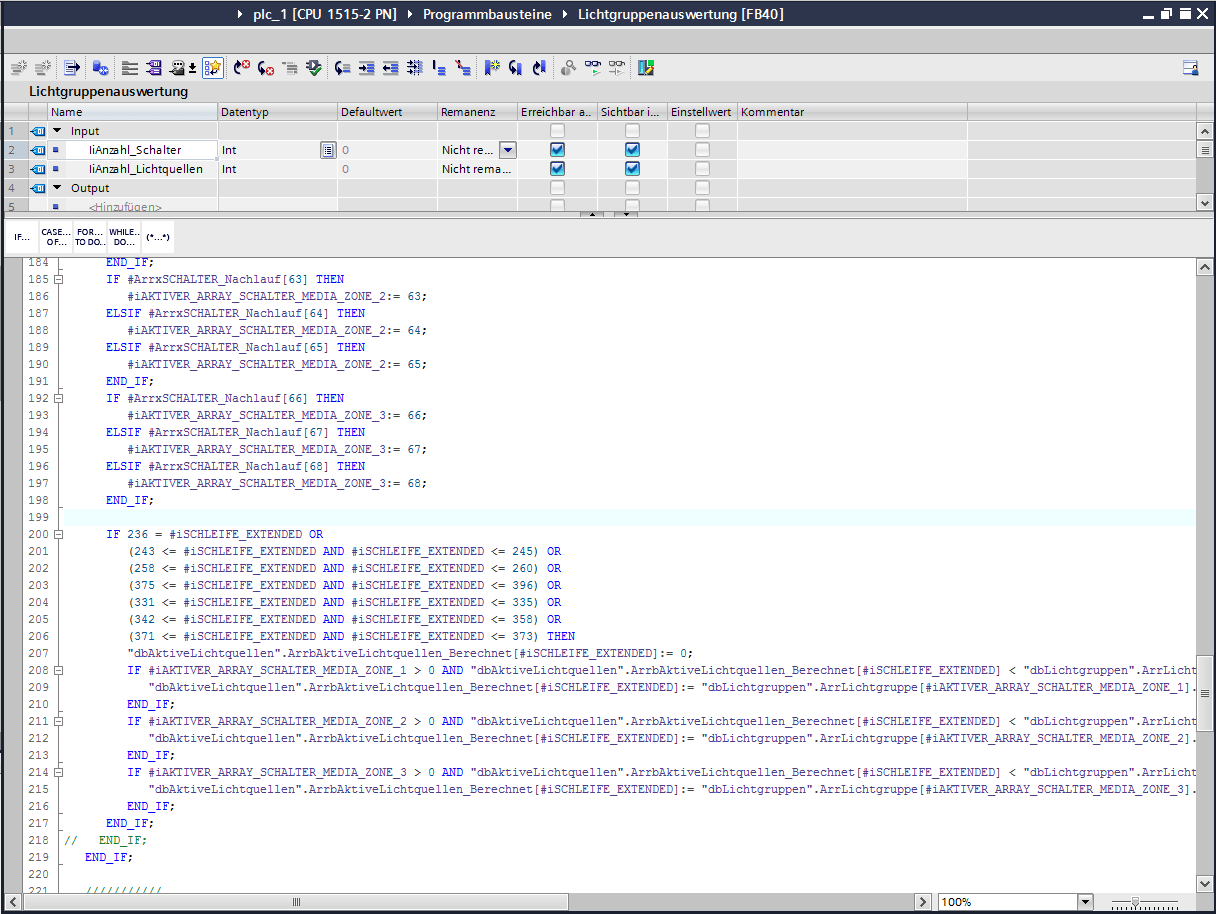
Task: Toggle Sichtbar checkbox for IiAnzahl_Schalter
Action: (x=632, y=150)
